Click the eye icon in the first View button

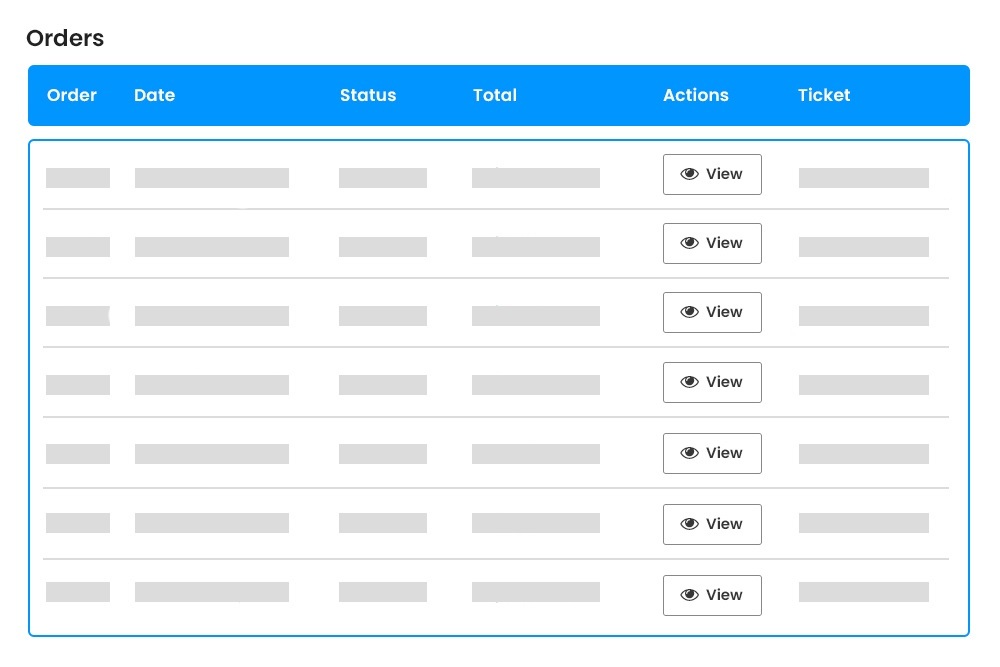[x=689, y=174]
